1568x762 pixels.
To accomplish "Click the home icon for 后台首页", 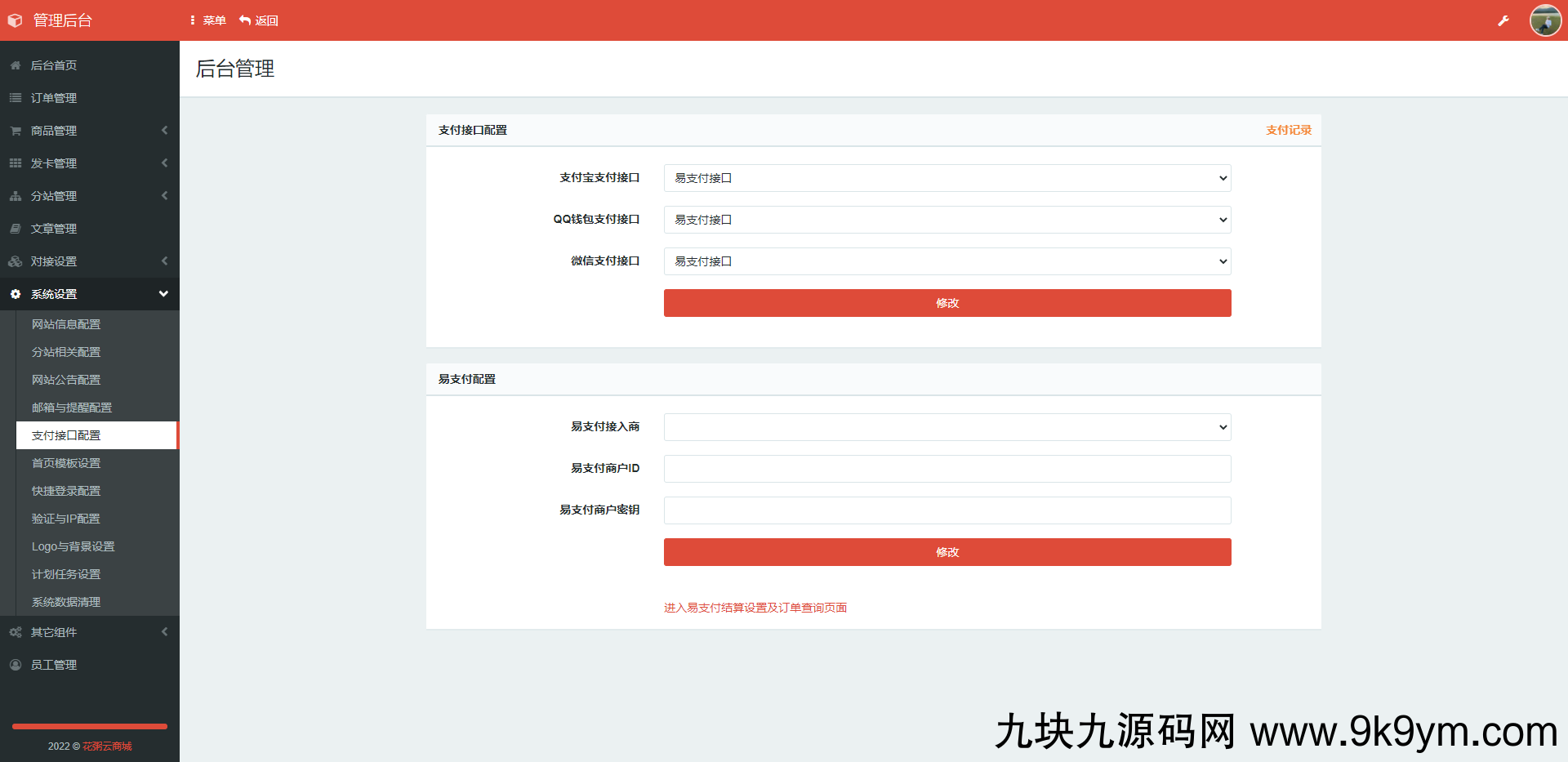I will pyautogui.click(x=16, y=65).
